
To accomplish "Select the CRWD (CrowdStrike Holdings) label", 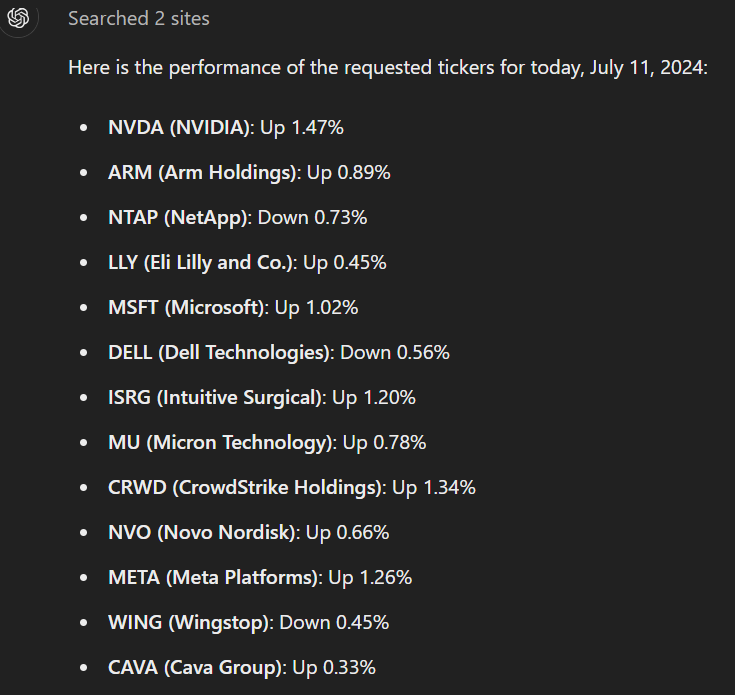I will point(246,487).
